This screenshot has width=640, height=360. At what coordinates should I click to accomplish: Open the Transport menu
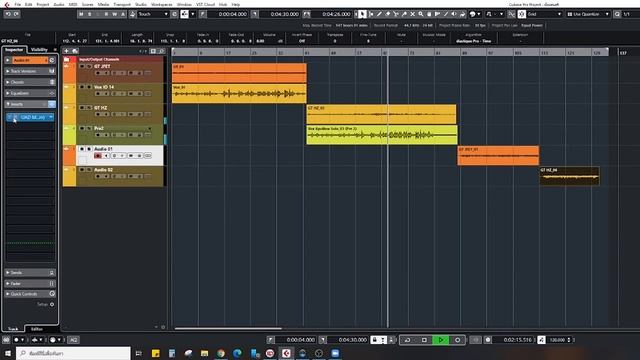122,4
